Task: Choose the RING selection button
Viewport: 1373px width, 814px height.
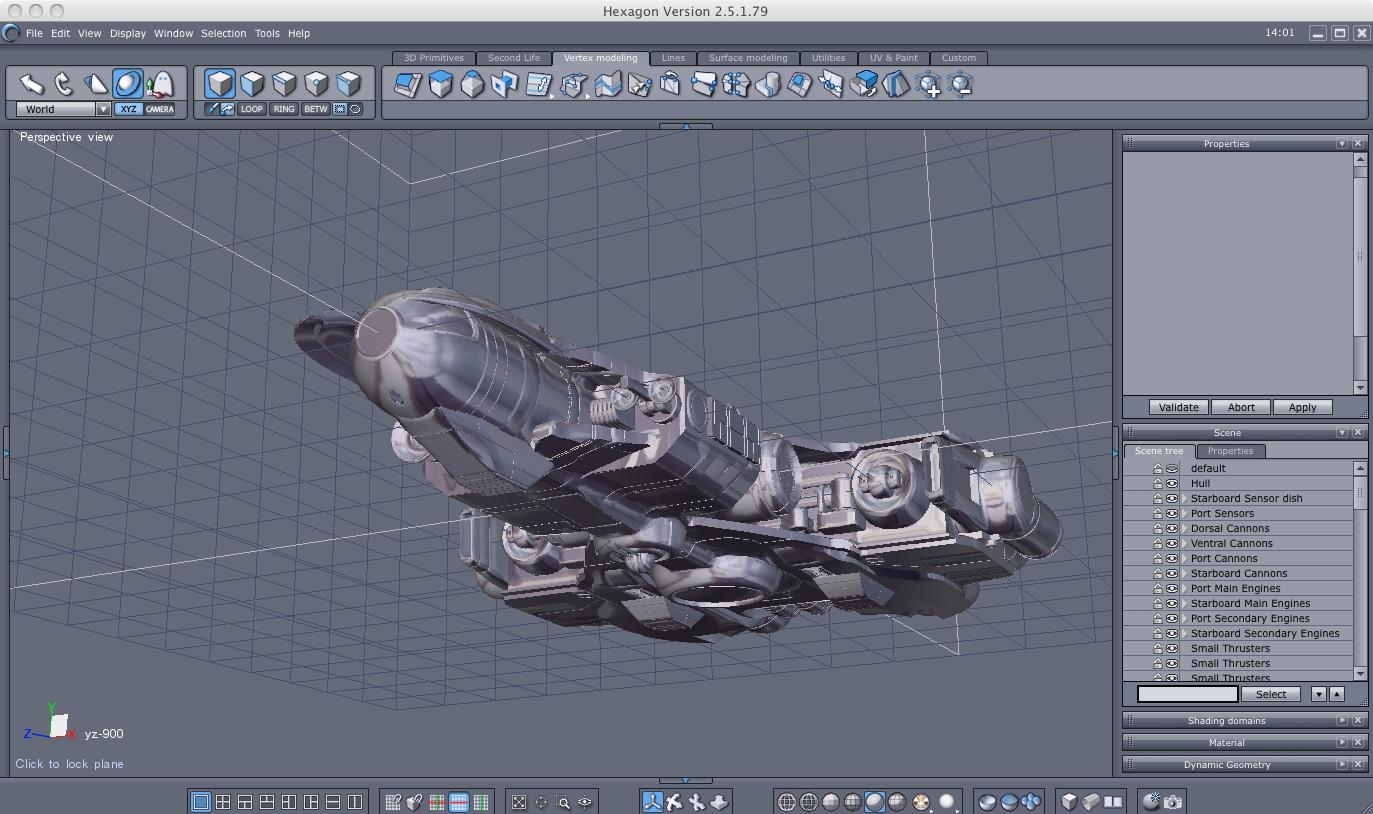Action: click(x=284, y=109)
